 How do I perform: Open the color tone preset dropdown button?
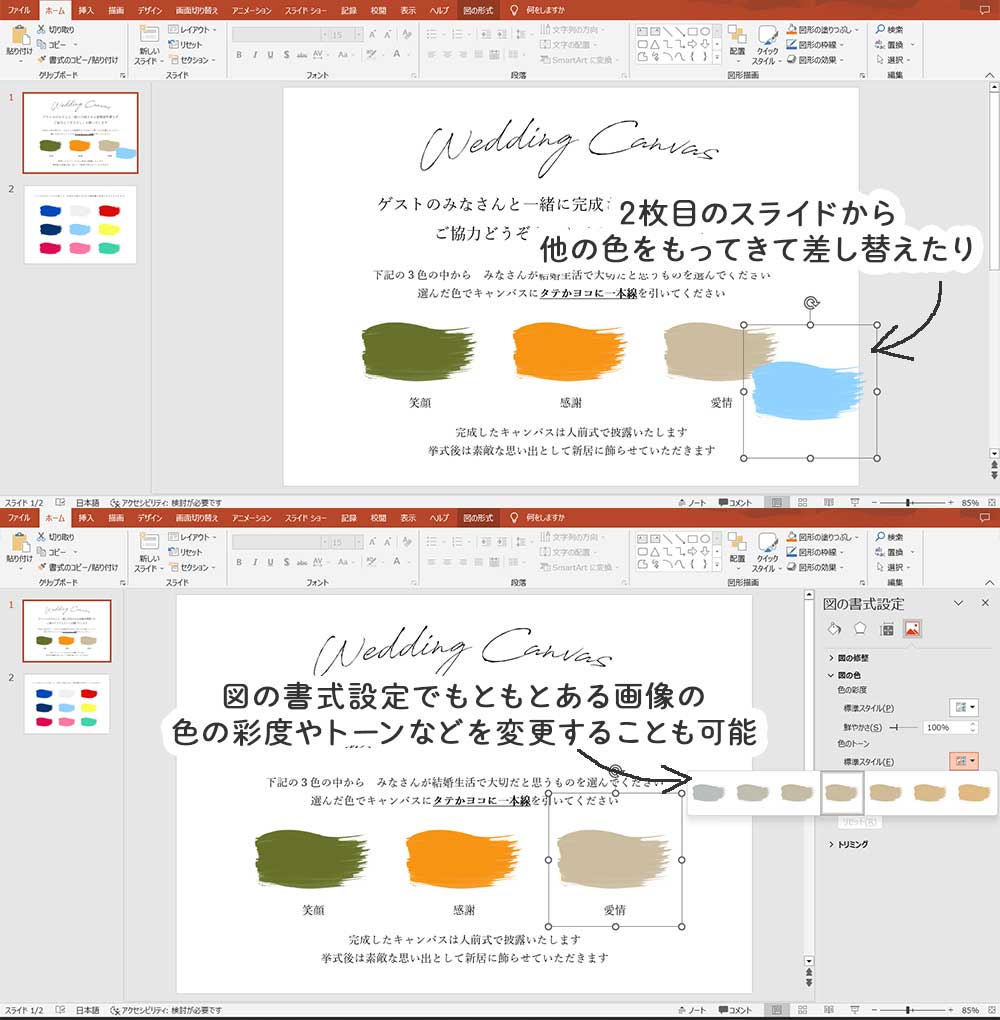coord(965,762)
